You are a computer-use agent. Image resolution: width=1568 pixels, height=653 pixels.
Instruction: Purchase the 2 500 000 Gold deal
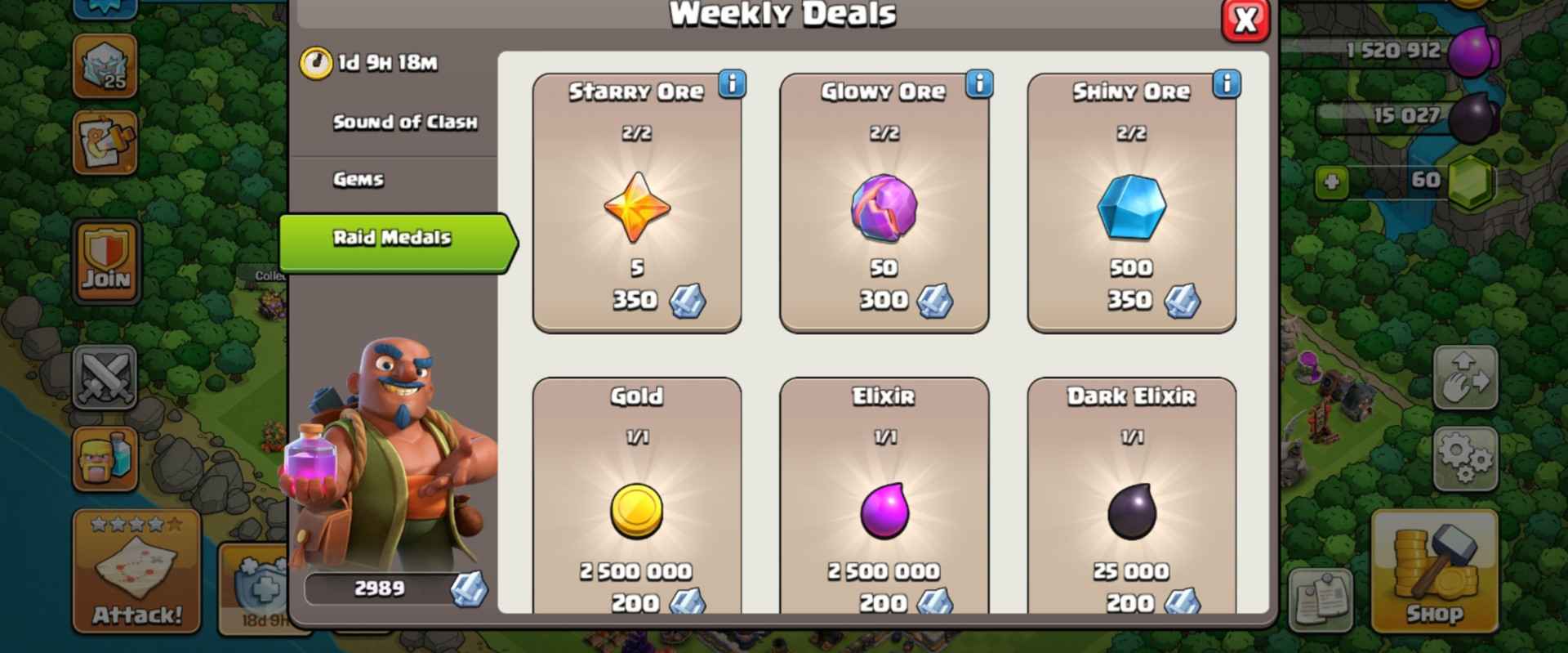point(637,496)
